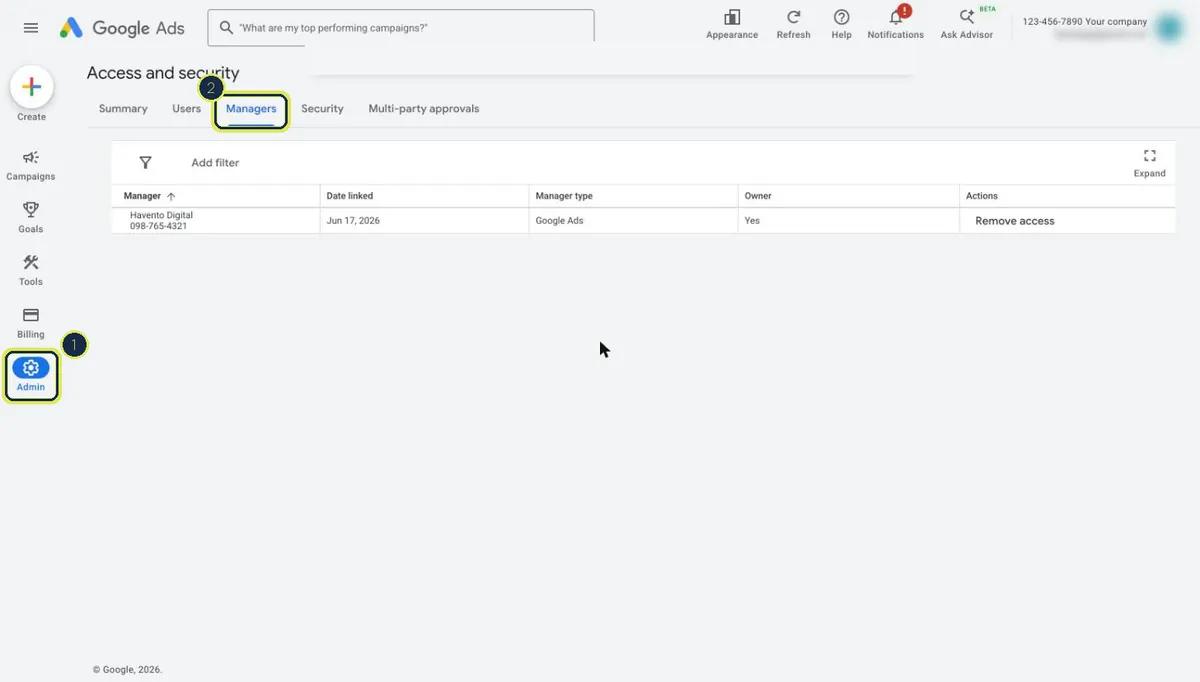Open Admin gear in sidebar

[x=31, y=376]
